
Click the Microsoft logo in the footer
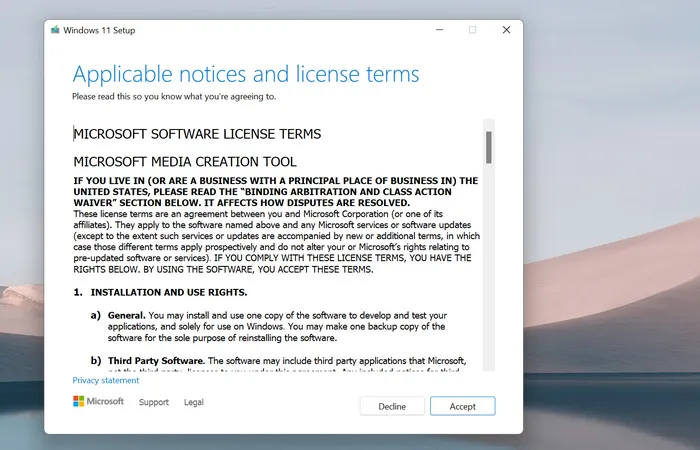click(x=98, y=402)
